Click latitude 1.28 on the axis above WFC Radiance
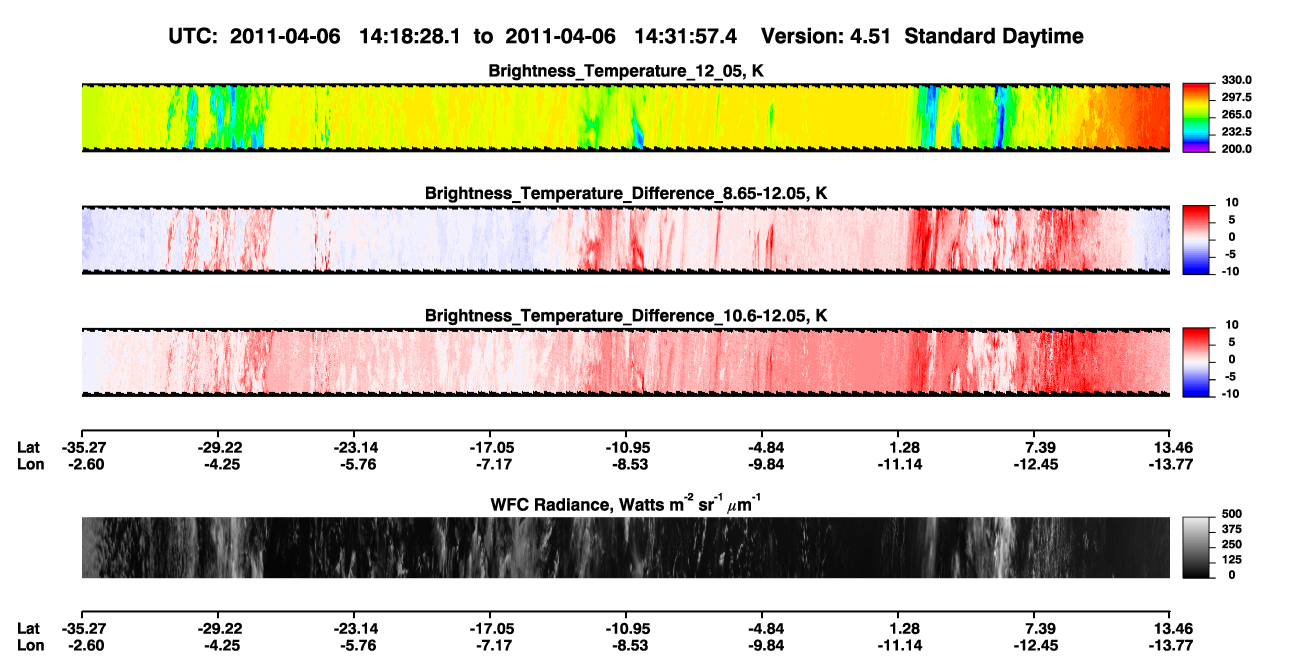The image size is (1300, 667). tap(902, 447)
